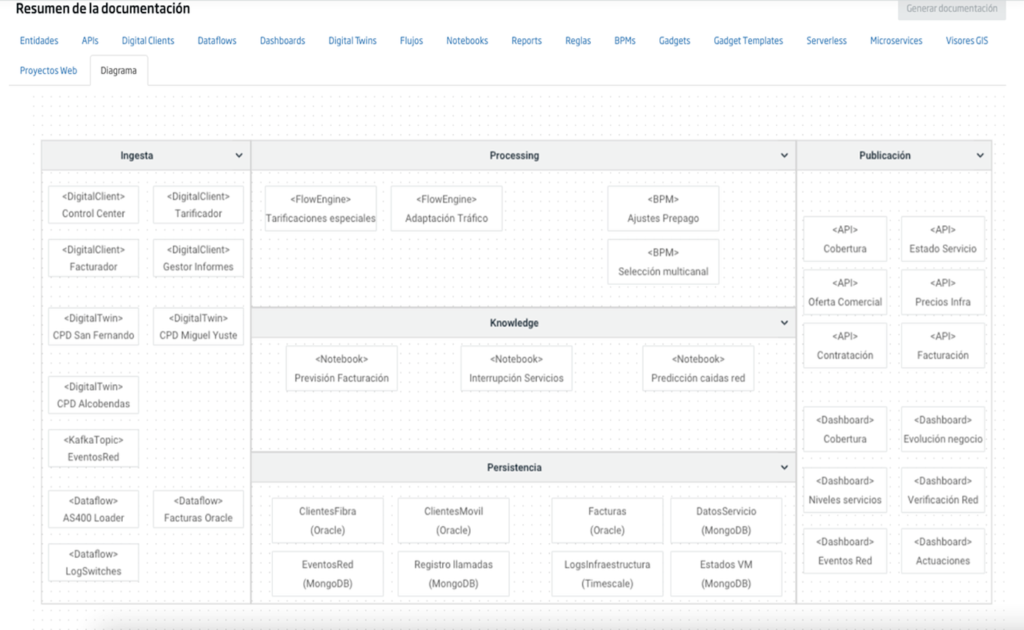1024x630 pixels.
Task: Select the Tarificador DigitalClient node
Action: coord(198,205)
